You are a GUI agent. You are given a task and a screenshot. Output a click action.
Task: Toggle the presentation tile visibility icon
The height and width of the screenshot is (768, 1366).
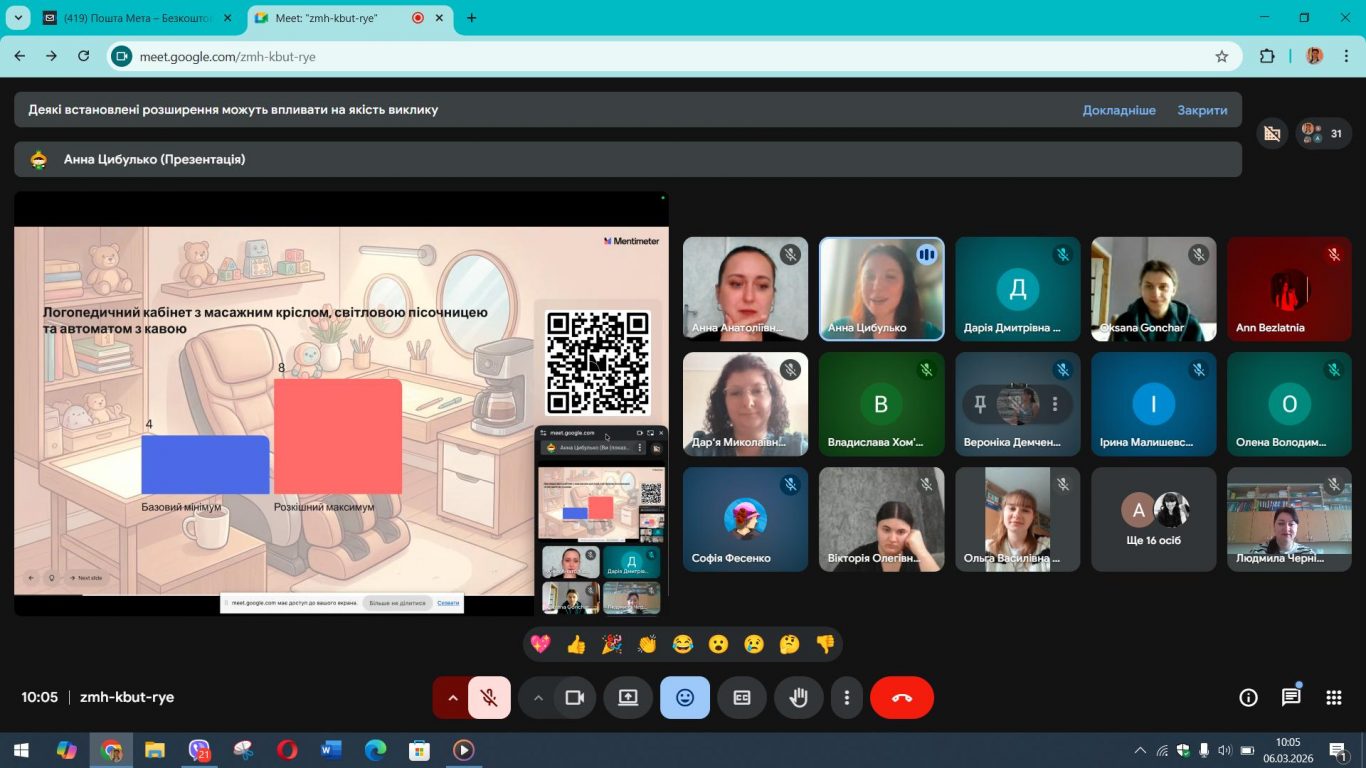1272,133
